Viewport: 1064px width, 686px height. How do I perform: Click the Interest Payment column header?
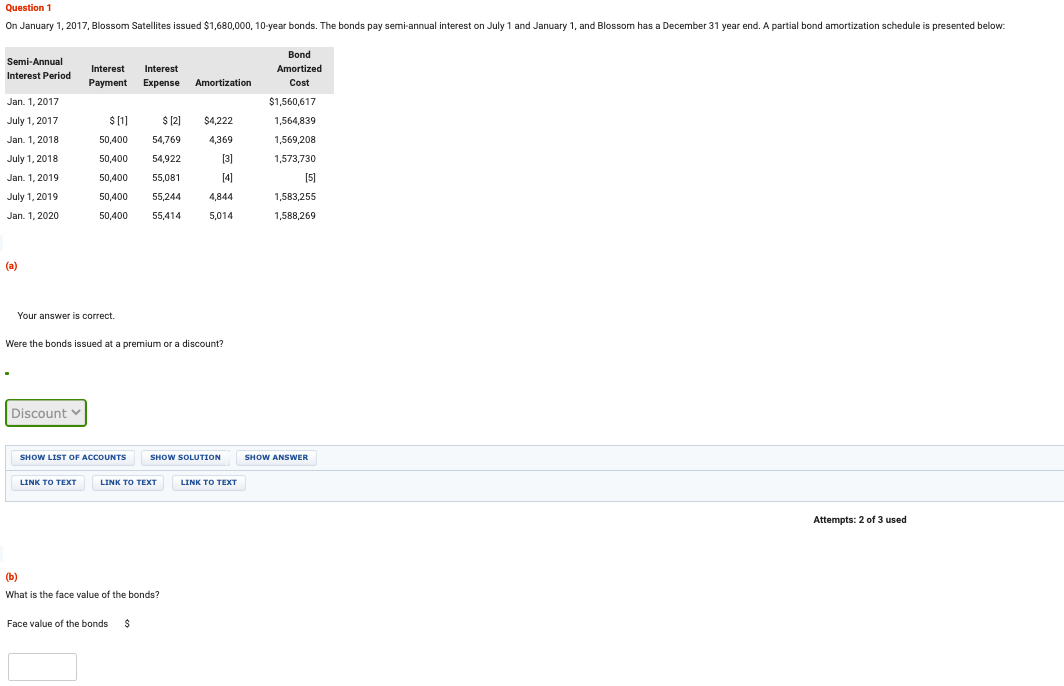click(108, 76)
